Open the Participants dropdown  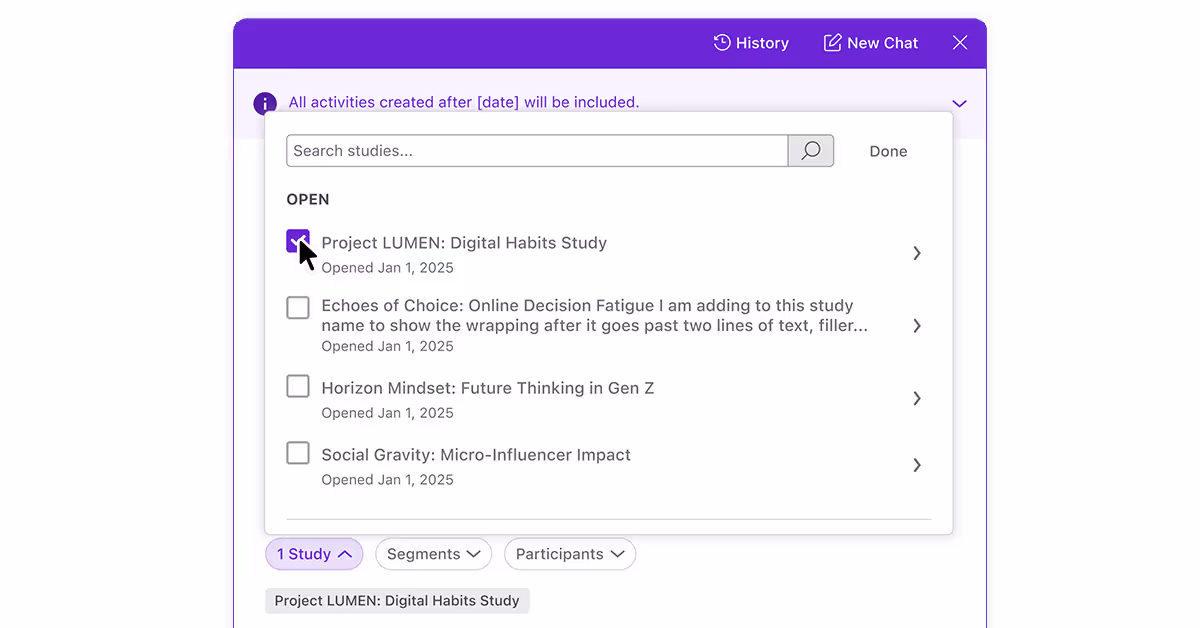pyautogui.click(x=570, y=554)
